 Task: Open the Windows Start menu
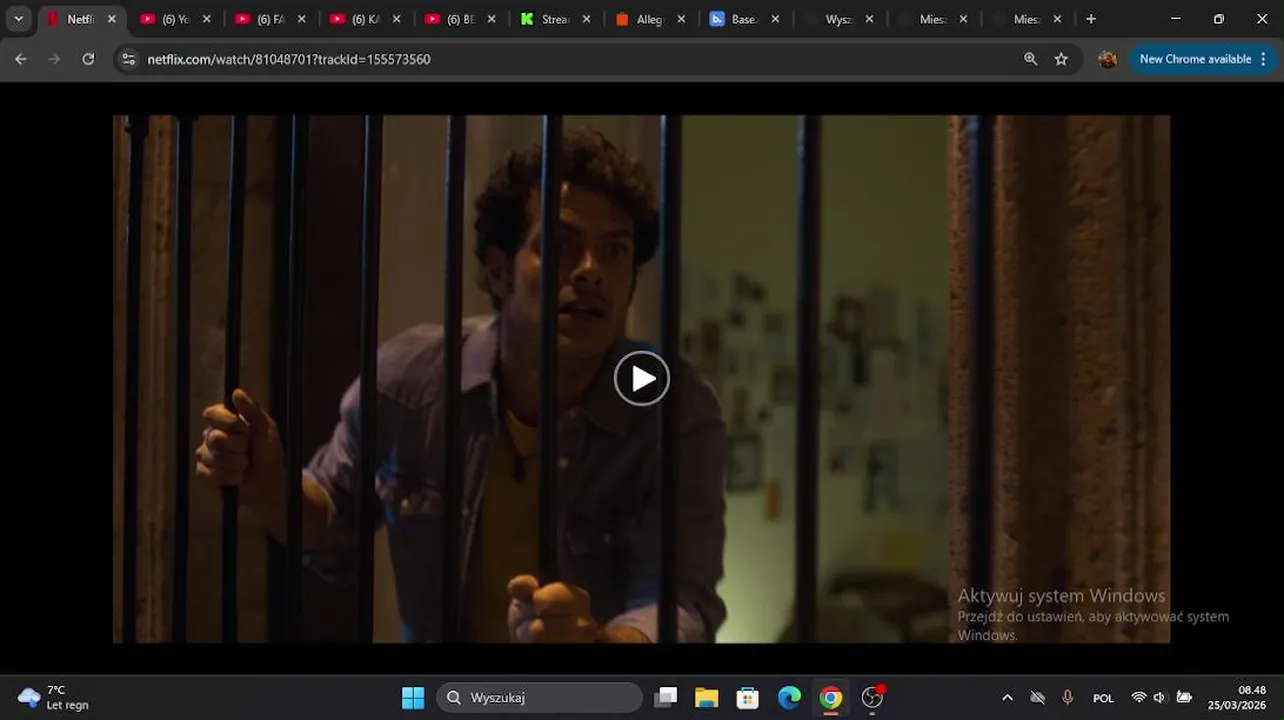coord(413,698)
